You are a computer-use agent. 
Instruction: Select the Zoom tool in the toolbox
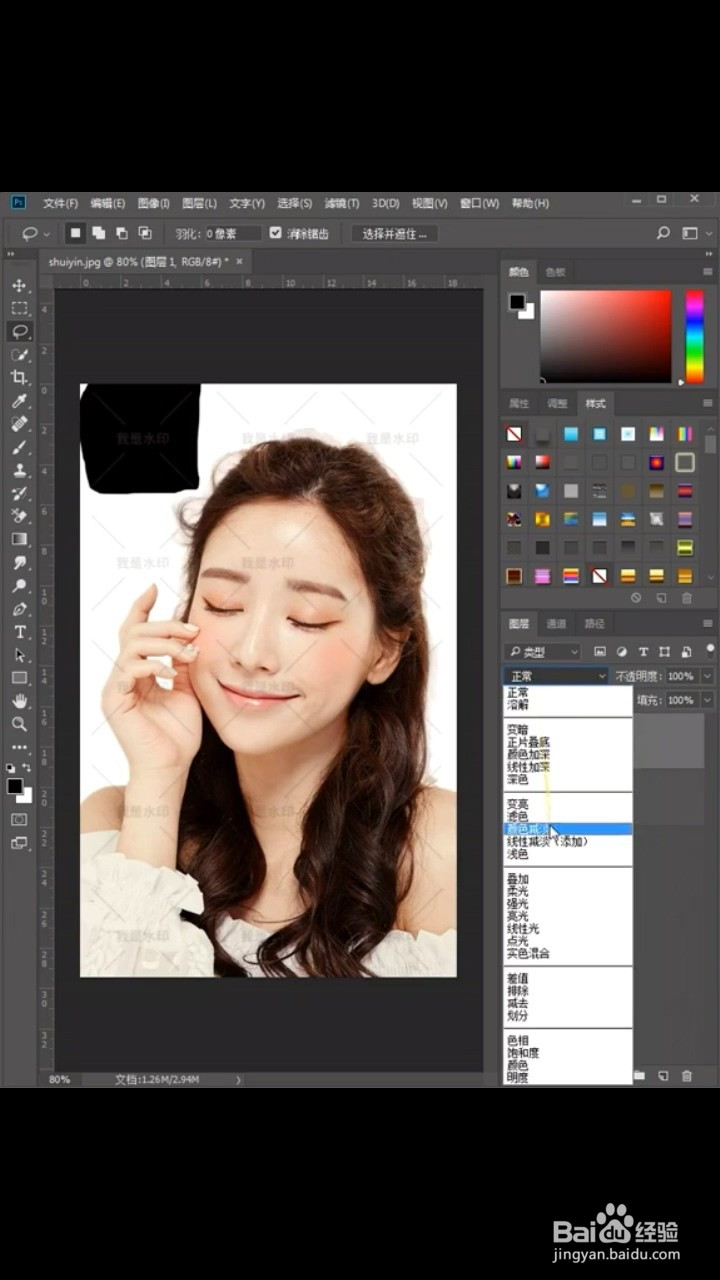click(19, 724)
